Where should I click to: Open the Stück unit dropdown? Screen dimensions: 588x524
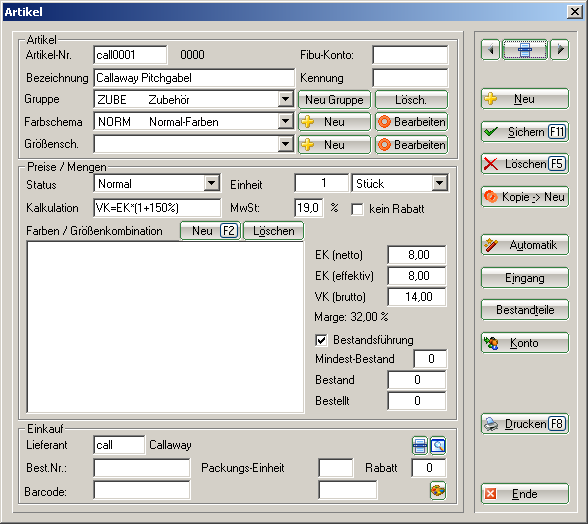pos(440,183)
